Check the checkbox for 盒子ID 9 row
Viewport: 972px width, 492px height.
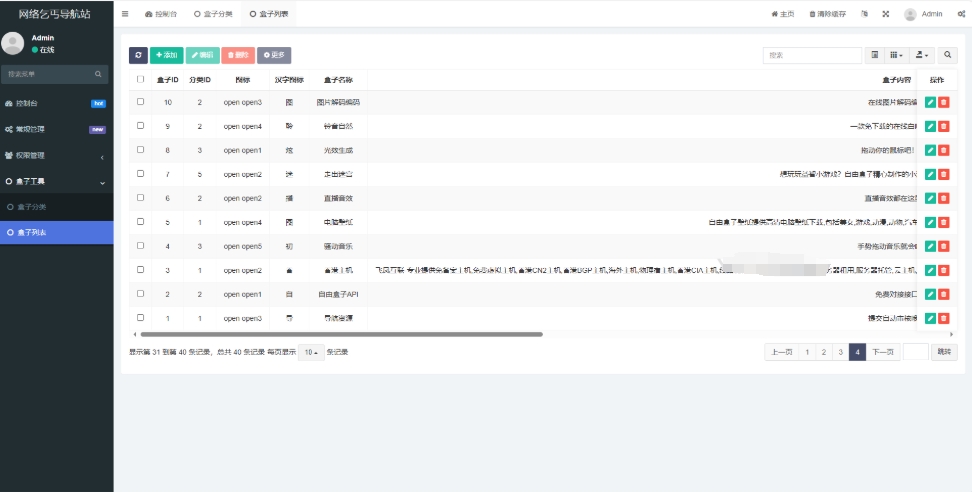point(140,126)
